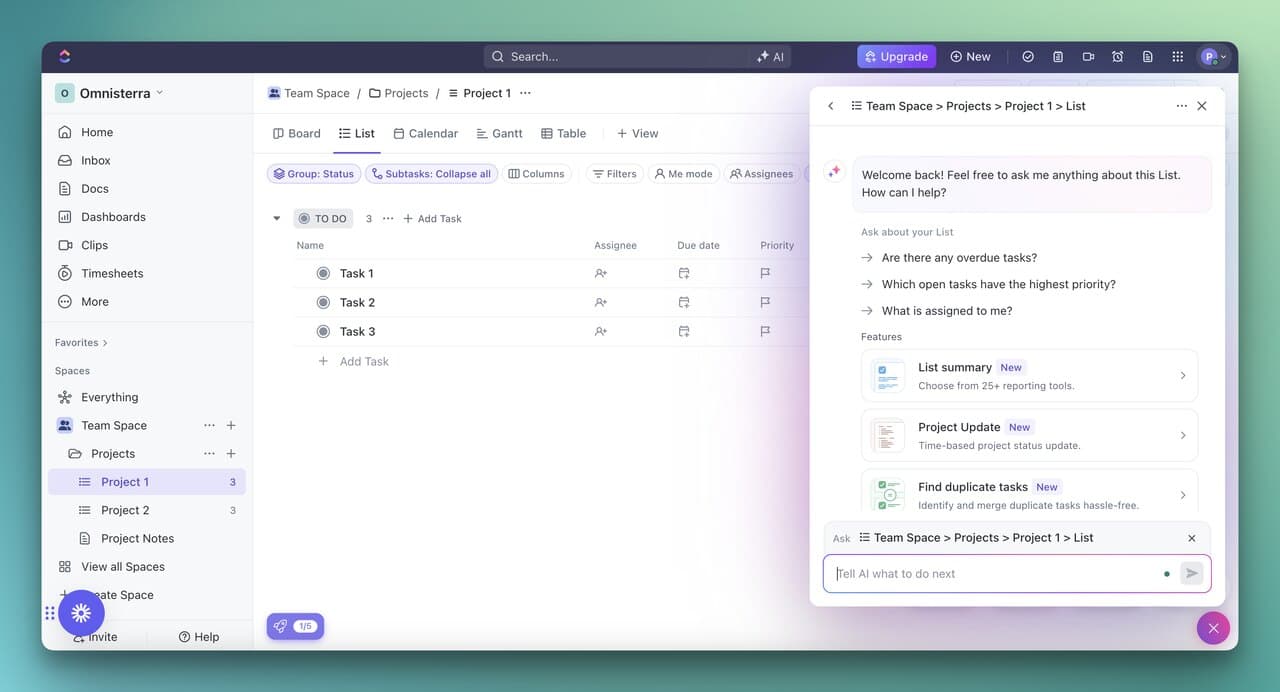Open Project Notes in the sidebar
Screen dimensions: 1280x692
pyautogui.click(x=147, y=538)
